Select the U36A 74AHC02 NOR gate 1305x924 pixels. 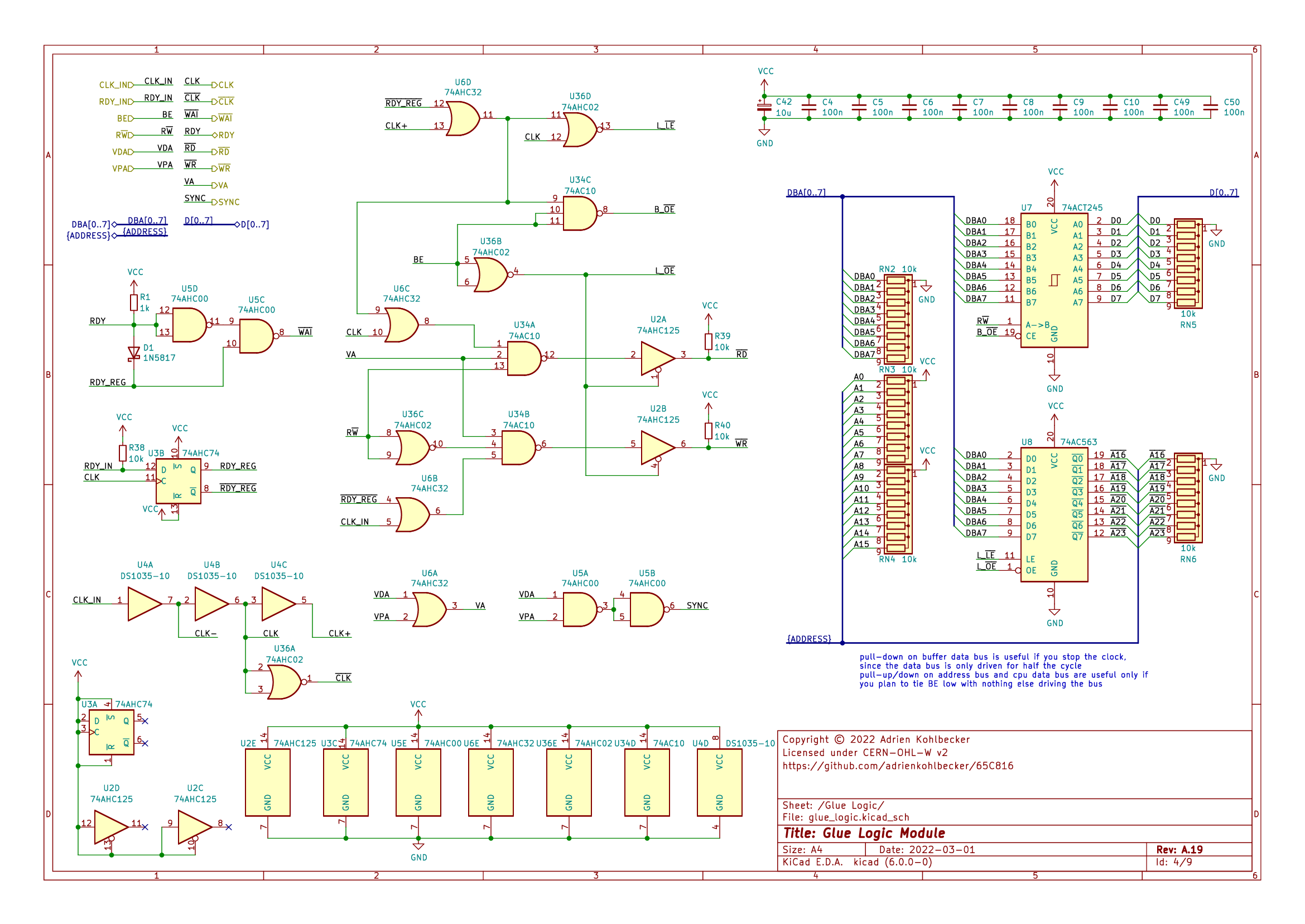coord(286,682)
